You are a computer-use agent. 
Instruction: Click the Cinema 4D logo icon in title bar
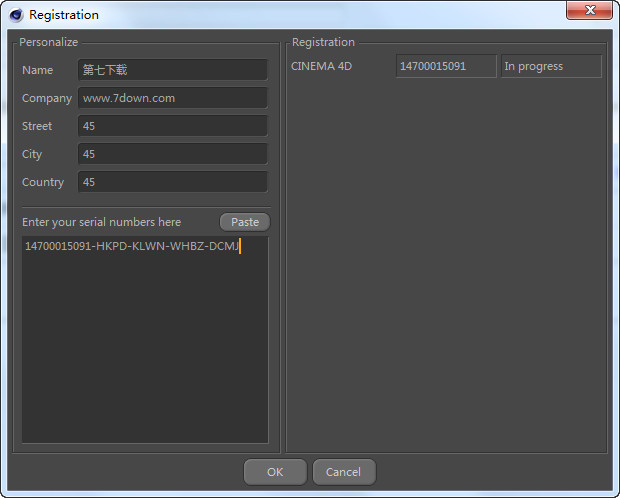coord(16,15)
